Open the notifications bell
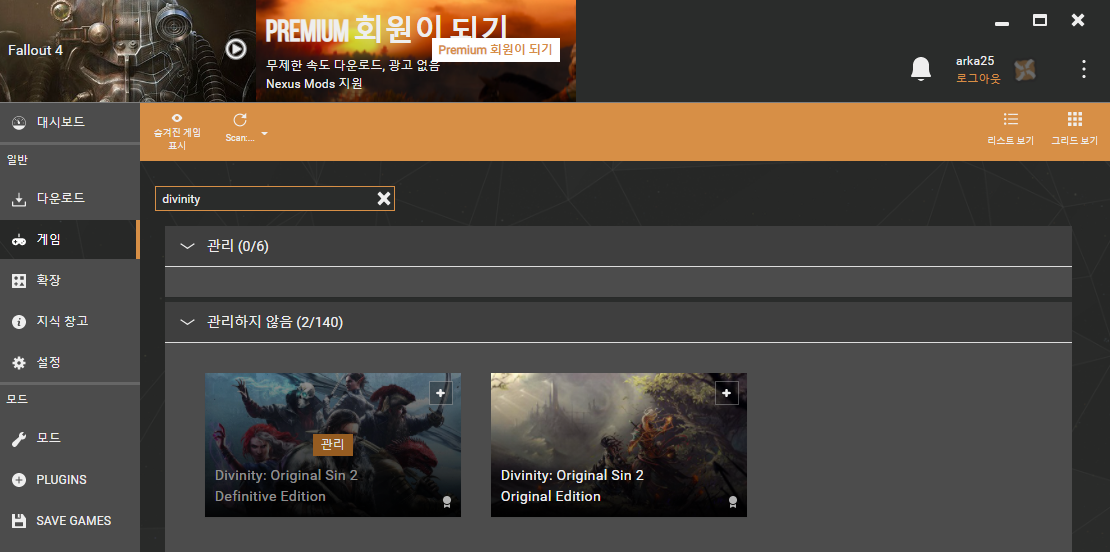This screenshot has height=552, width=1110. click(x=920, y=69)
